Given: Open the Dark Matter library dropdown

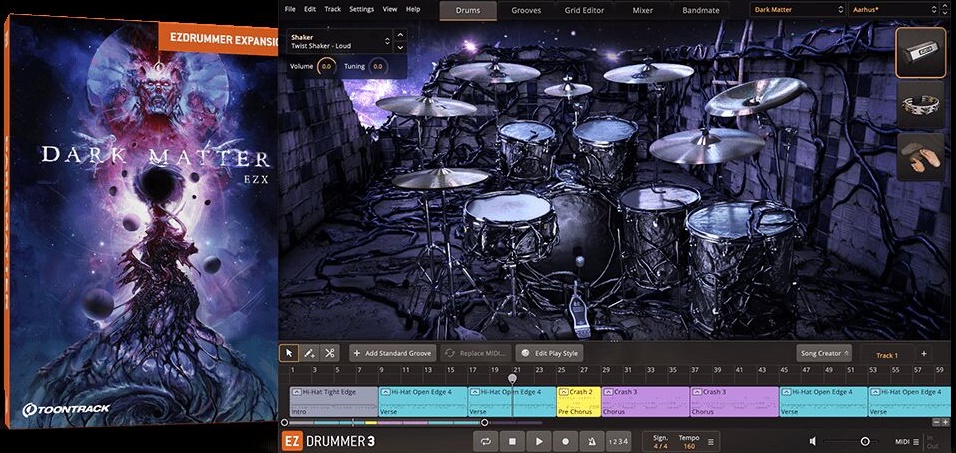Looking at the screenshot, I should pyautogui.click(x=796, y=10).
